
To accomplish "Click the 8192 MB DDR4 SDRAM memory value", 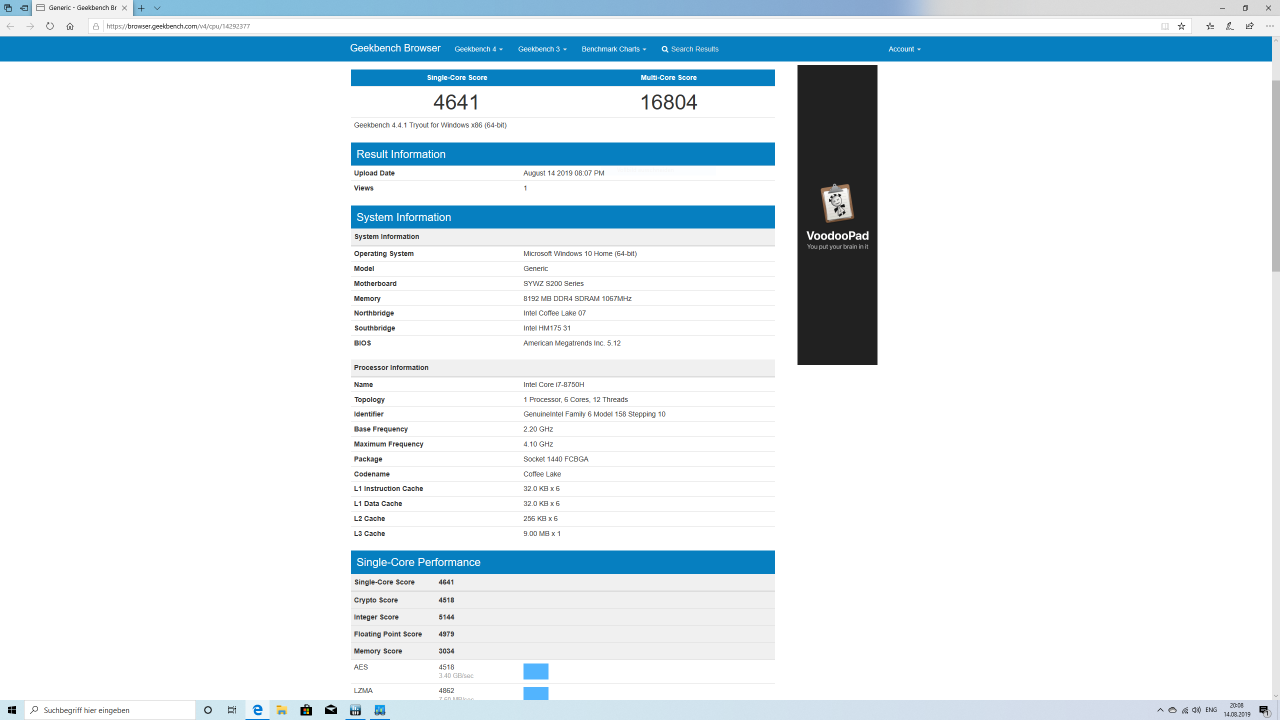I will (x=577, y=298).
